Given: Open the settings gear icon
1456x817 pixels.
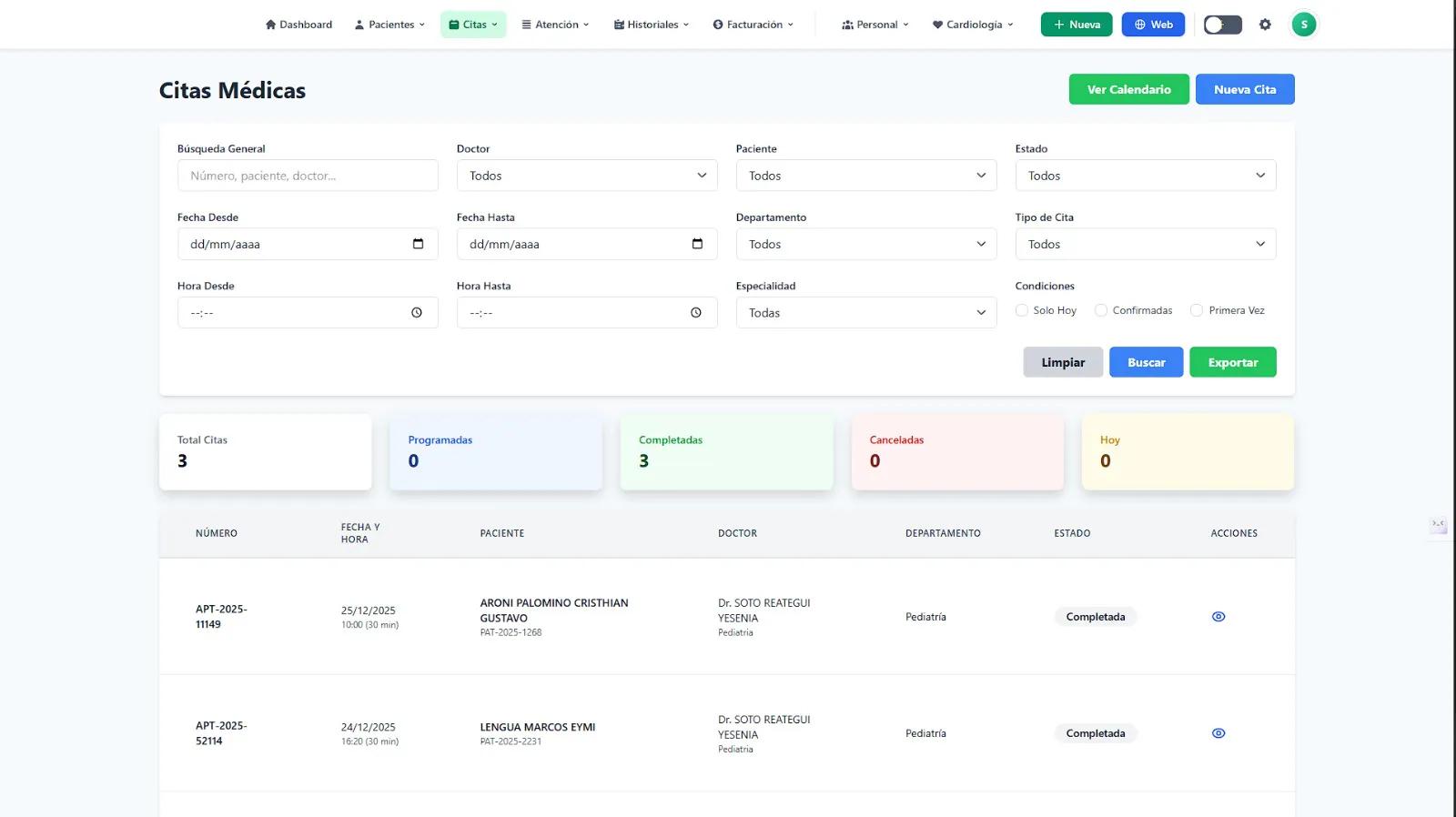Looking at the screenshot, I should [1265, 25].
